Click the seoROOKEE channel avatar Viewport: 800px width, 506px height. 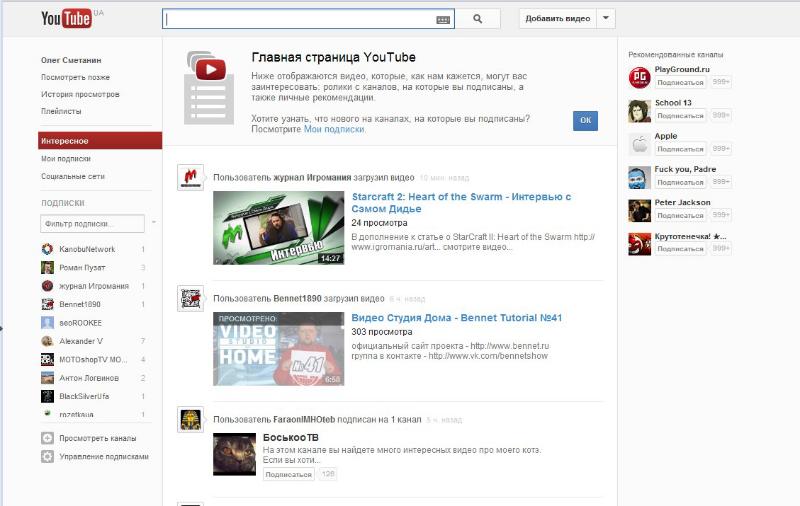coord(47,323)
